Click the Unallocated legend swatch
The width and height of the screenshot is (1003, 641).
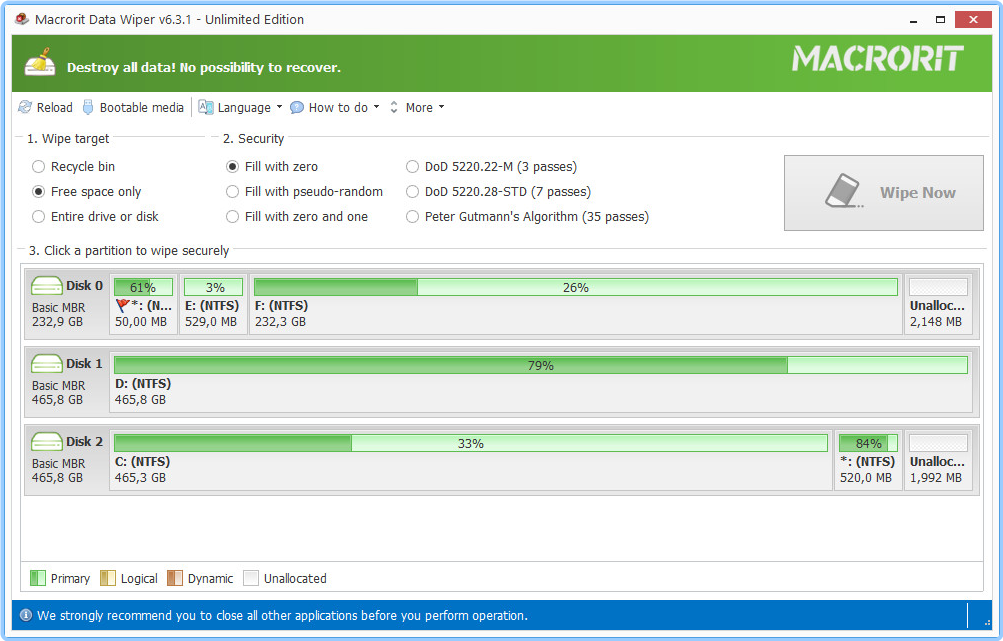[251, 578]
